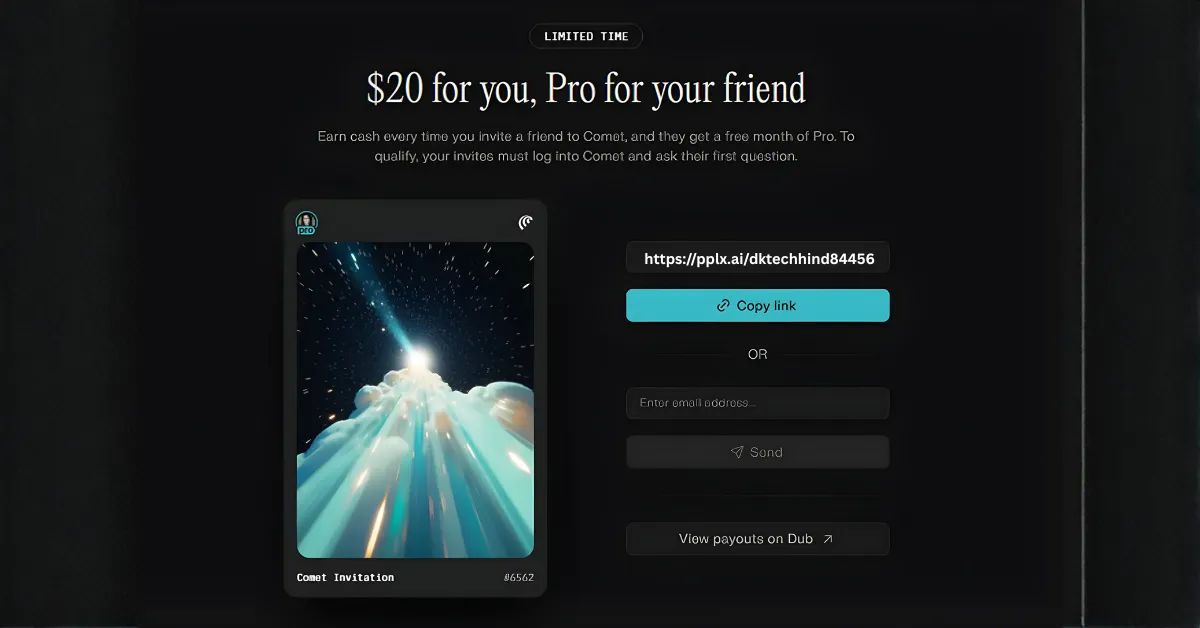
Task: Open View payouts on Dub
Action: click(x=757, y=539)
